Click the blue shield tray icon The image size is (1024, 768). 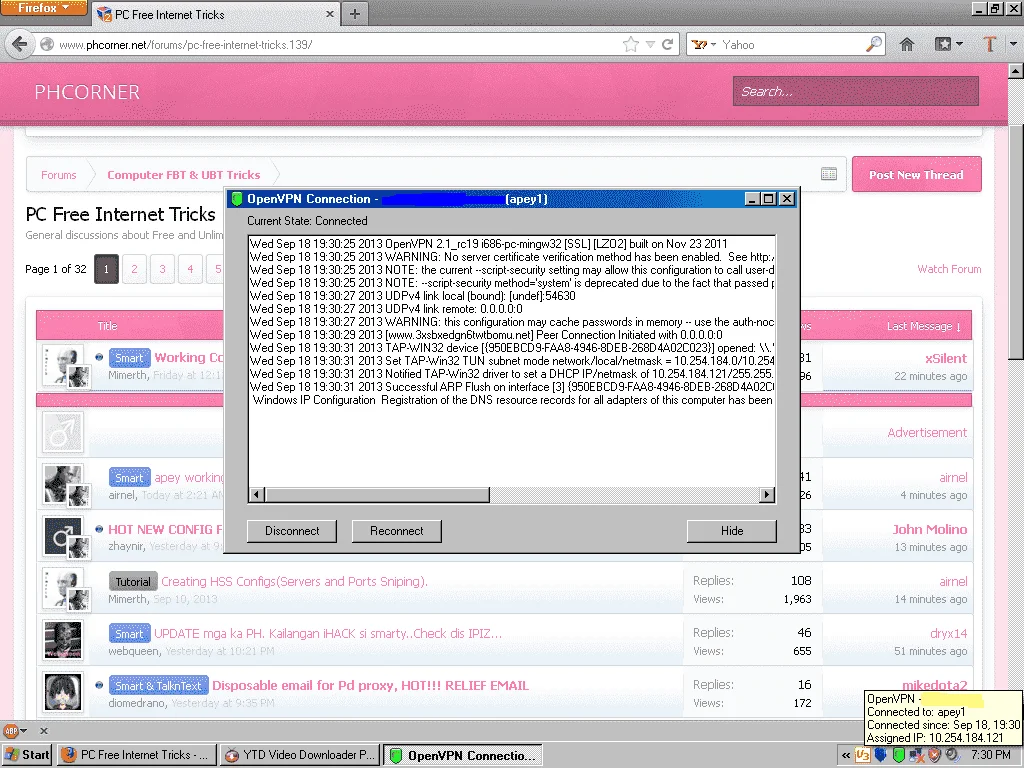point(881,755)
